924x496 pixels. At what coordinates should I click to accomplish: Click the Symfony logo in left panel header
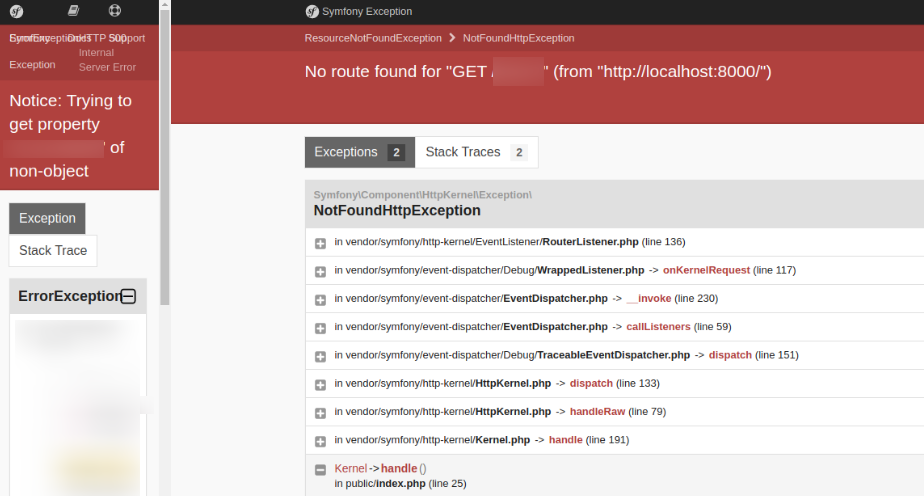point(16,11)
